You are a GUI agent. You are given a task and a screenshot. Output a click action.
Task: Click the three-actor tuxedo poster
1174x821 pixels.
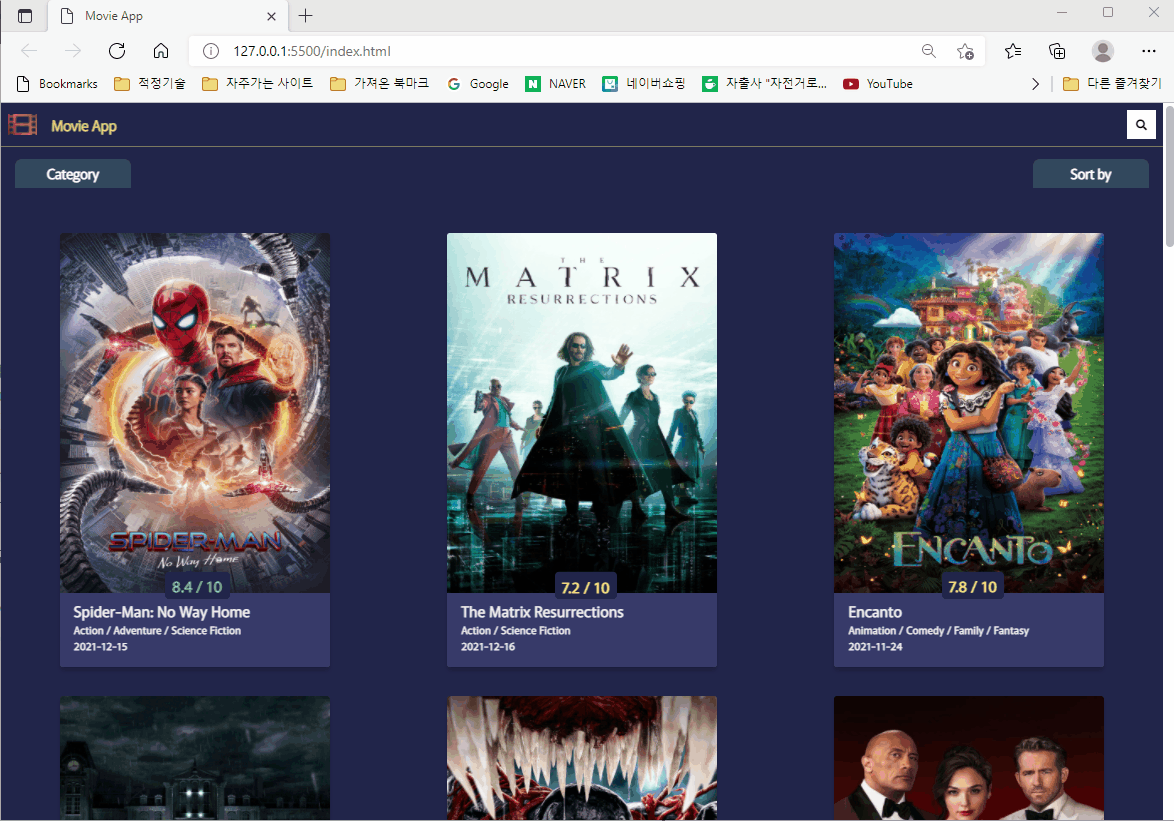point(969,758)
